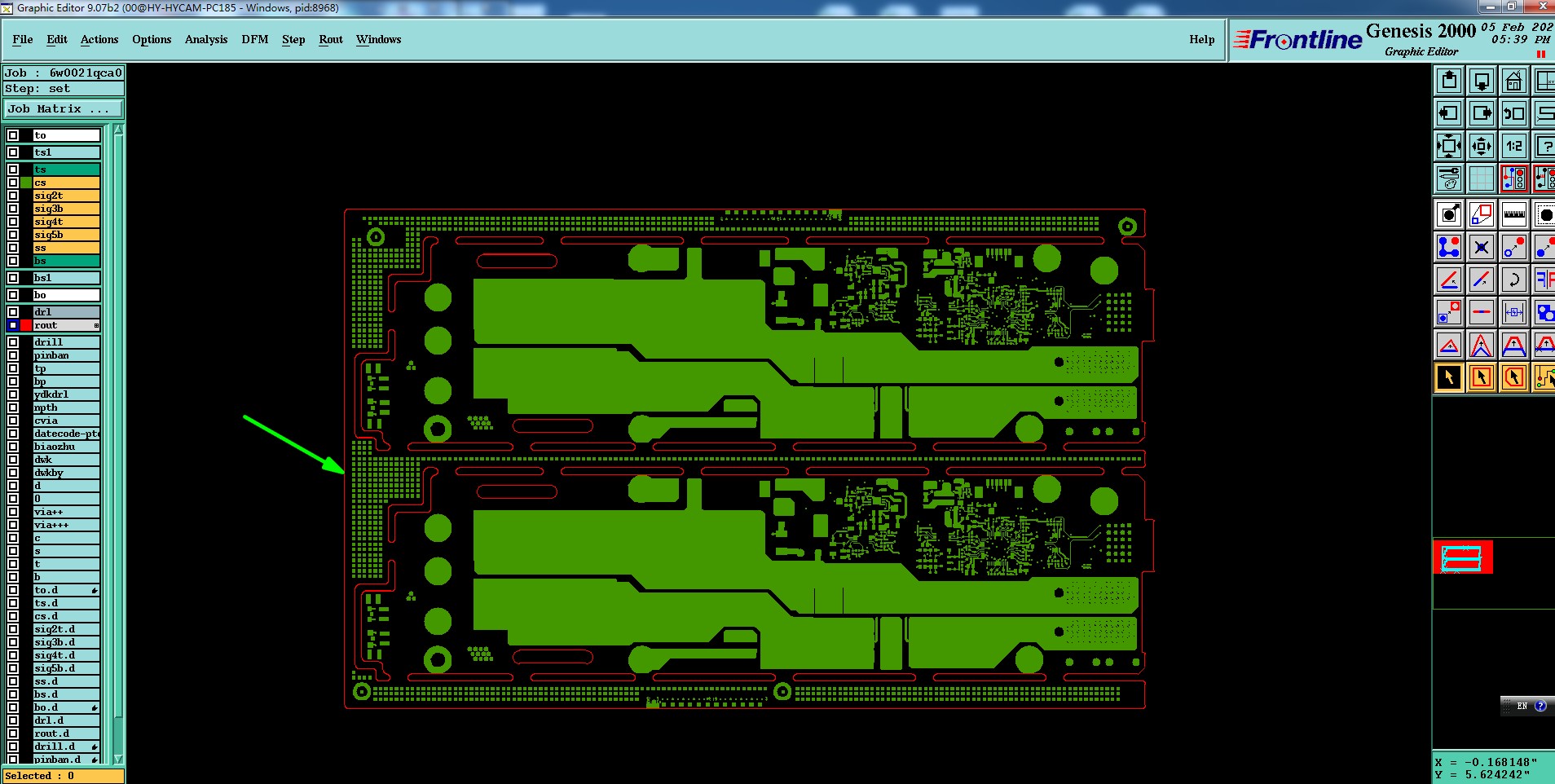
Task: Open the Rout menu
Action: [331, 39]
